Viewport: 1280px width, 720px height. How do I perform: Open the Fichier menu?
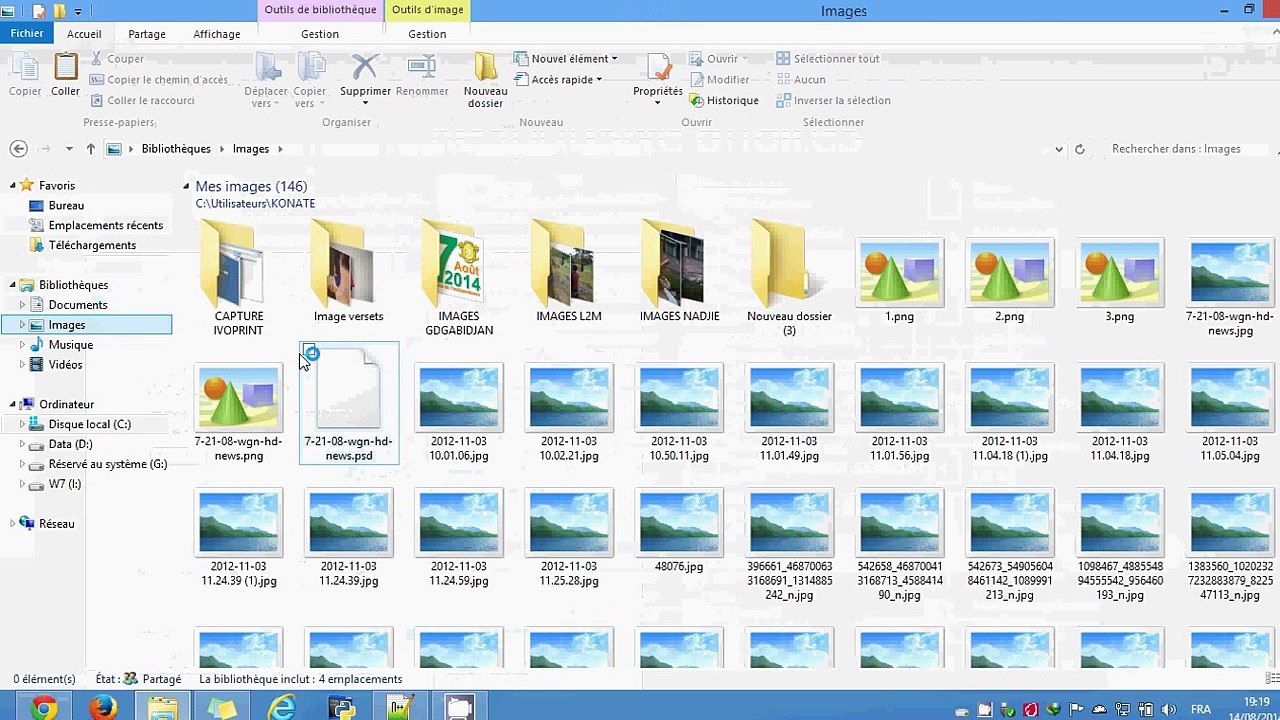27,33
